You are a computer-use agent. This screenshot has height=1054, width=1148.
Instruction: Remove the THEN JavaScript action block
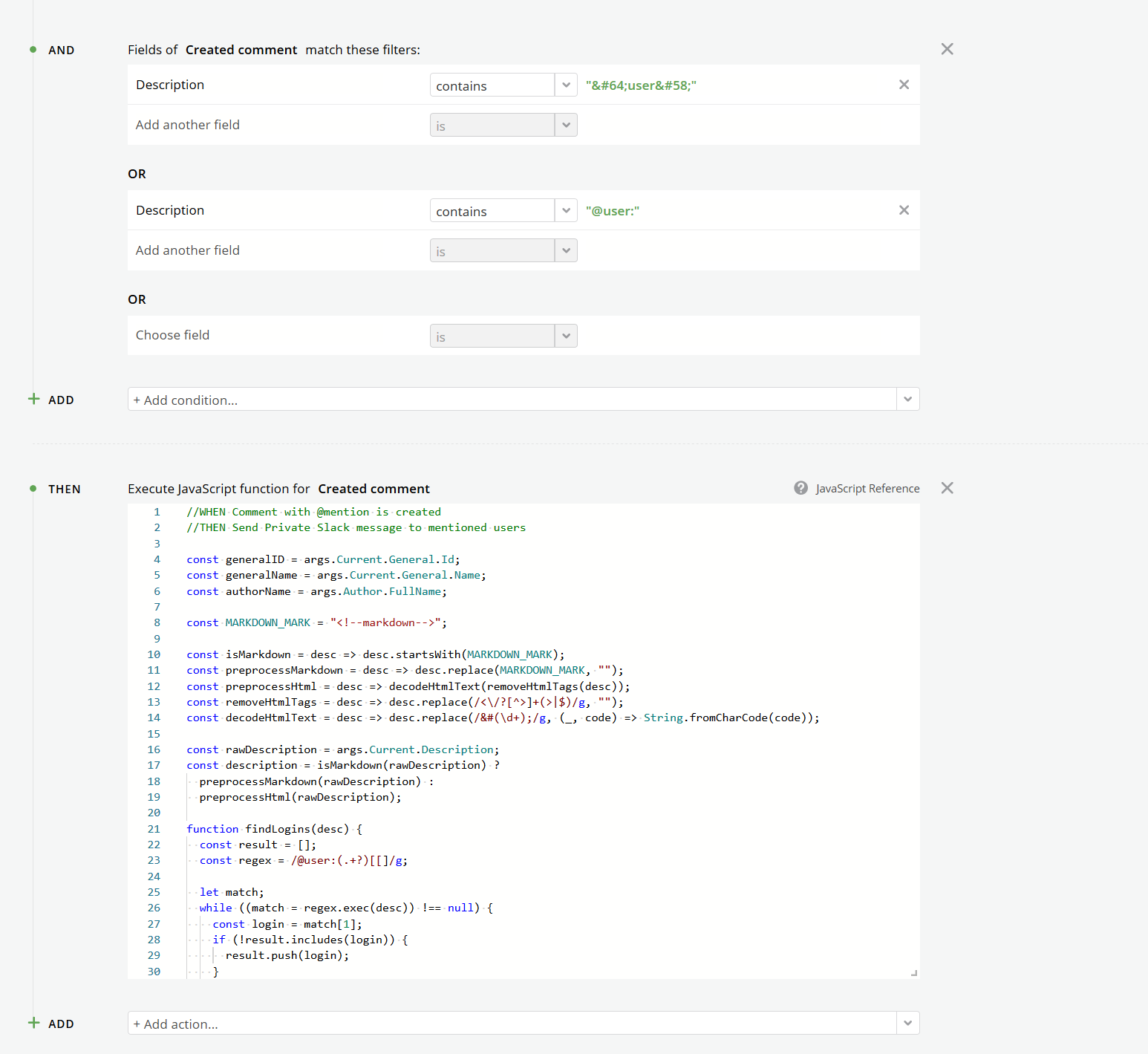pyautogui.click(x=947, y=488)
